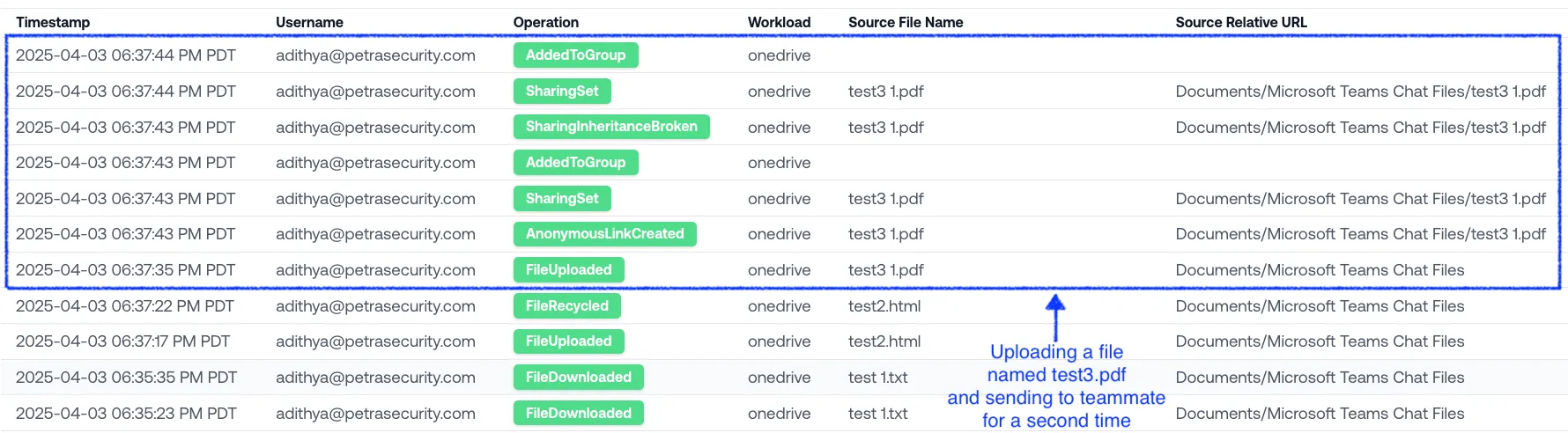Click test2.html file name in FileRecycled row
This screenshot has width=1568, height=433.
point(884,306)
